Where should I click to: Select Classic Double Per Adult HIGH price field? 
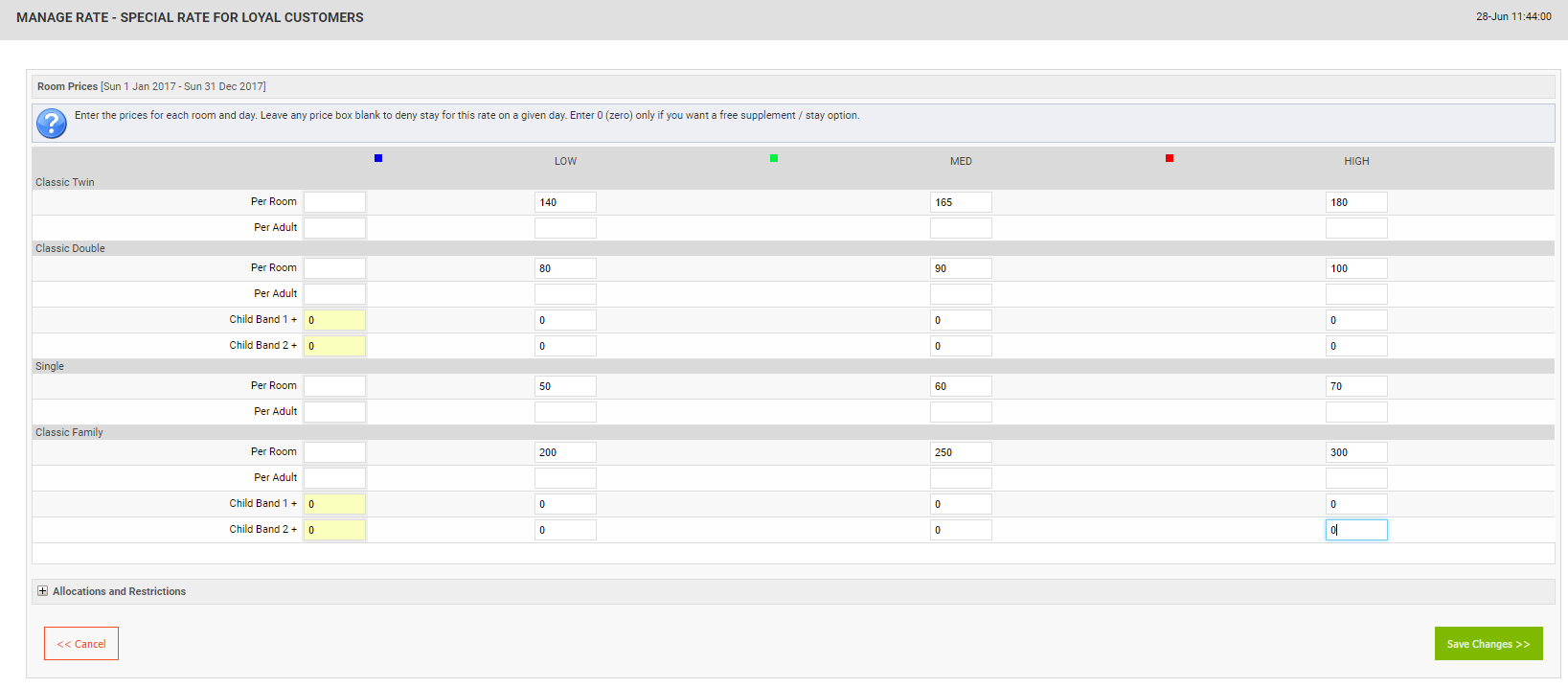[1356, 294]
